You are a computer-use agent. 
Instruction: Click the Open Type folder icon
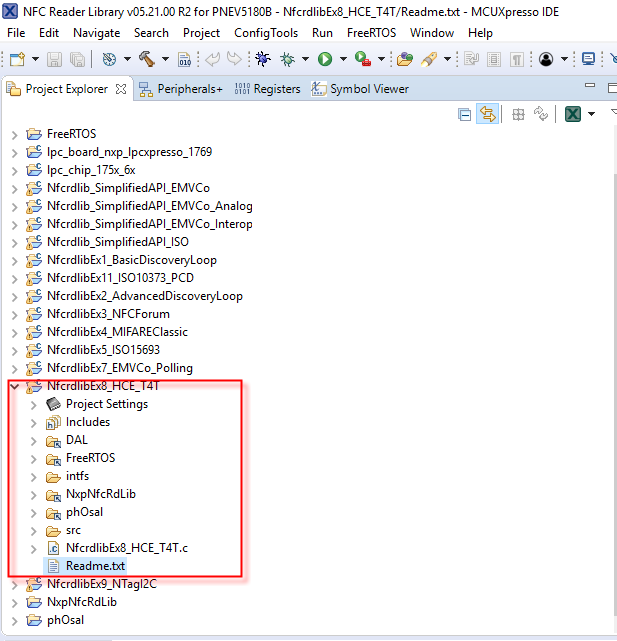(404, 60)
